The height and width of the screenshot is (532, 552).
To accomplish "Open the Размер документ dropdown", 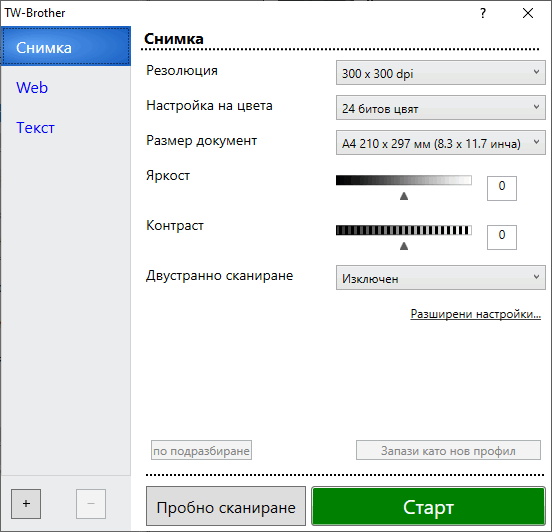I will [x=441, y=143].
